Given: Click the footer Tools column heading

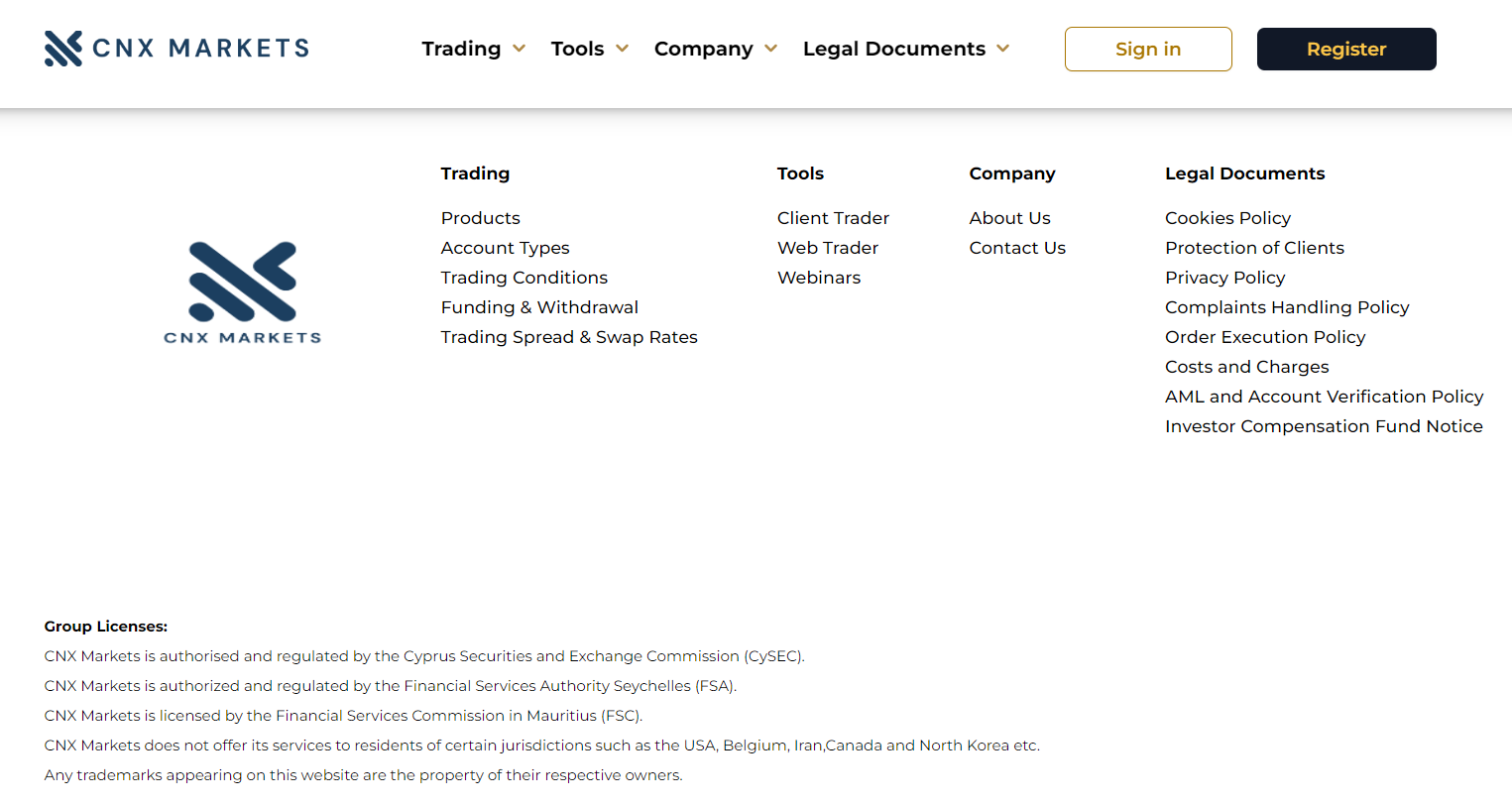Looking at the screenshot, I should coord(800,173).
